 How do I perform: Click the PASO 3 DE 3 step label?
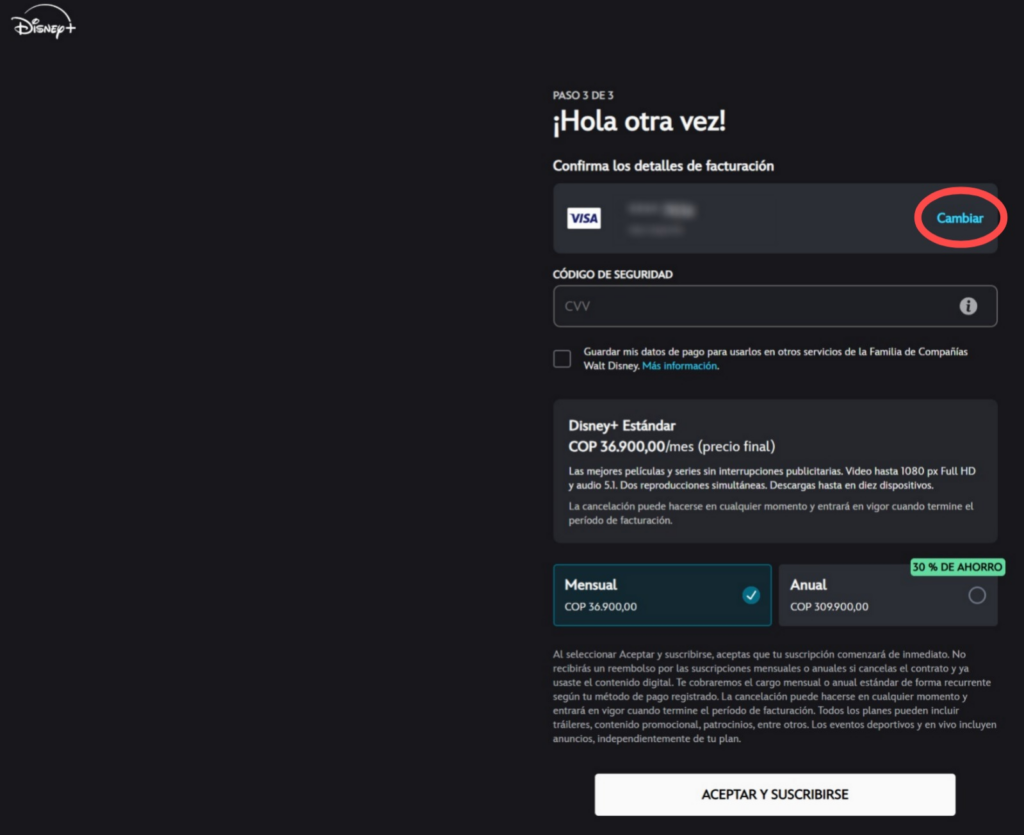[582, 95]
